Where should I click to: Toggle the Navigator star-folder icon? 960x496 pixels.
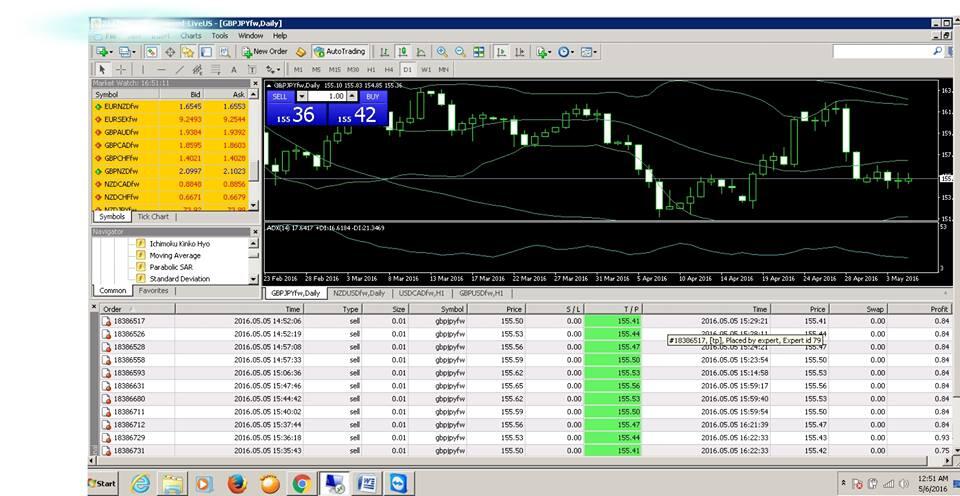[x=188, y=52]
